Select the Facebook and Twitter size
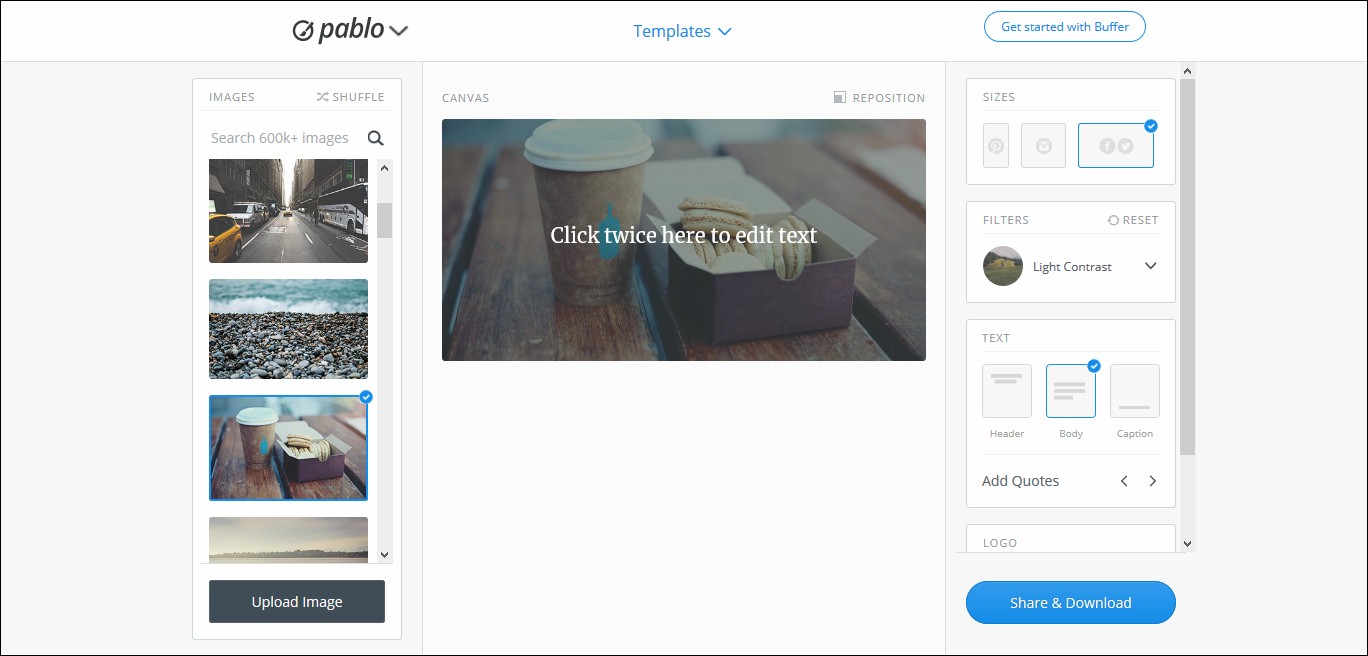This screenshot has height=656, width=1368. click(x=1116, y=145)
